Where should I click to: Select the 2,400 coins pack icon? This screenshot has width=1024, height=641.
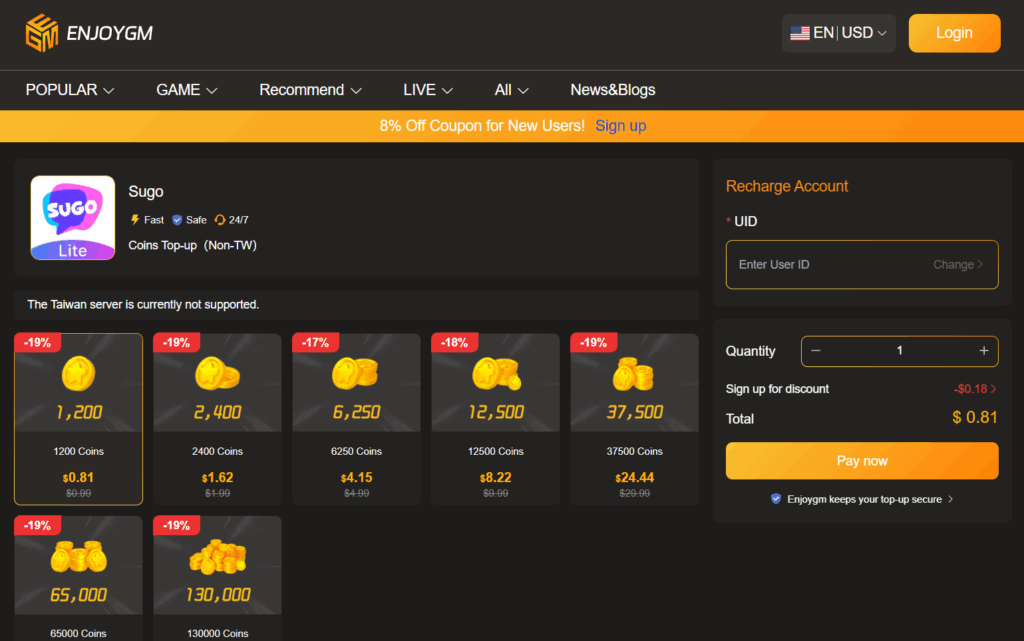pos(217,376)
